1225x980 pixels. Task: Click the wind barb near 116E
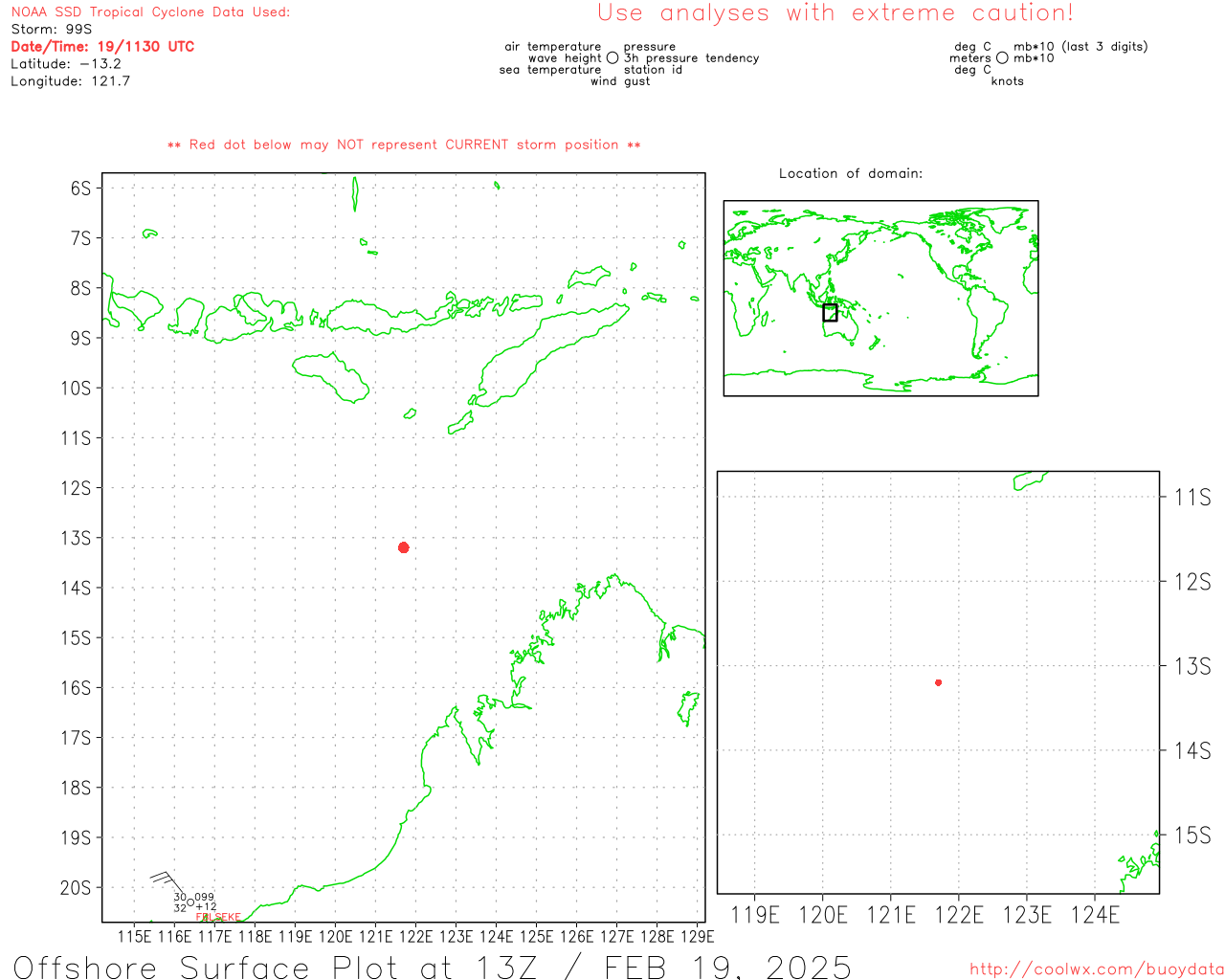(x=168, y=882)
